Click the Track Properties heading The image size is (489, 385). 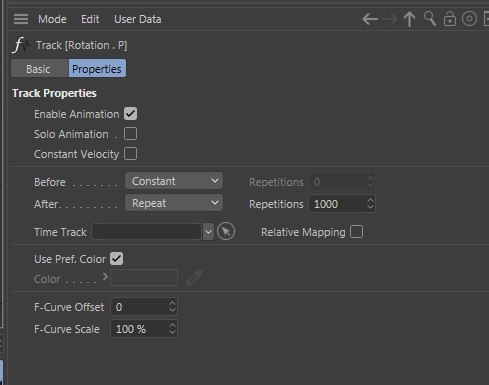[x=54, y=93]
